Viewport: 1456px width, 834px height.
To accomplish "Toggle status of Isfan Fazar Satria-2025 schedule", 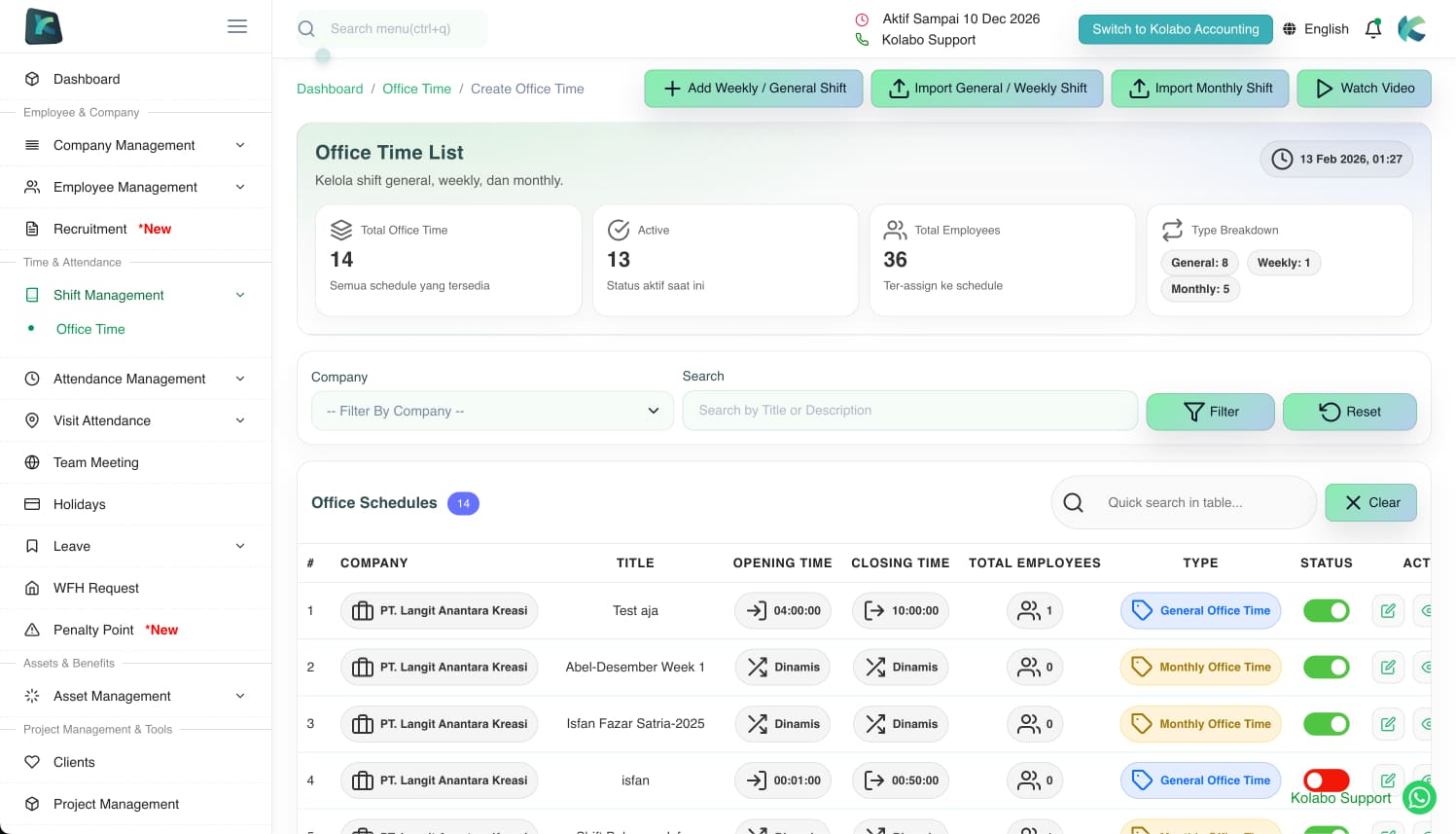I will [1326, 724].
